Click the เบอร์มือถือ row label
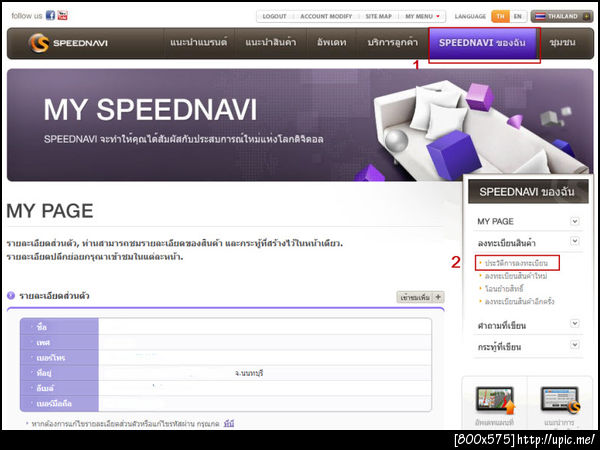Image resolution: width=600 pixels, height=450 pixels. coord(54,404)
